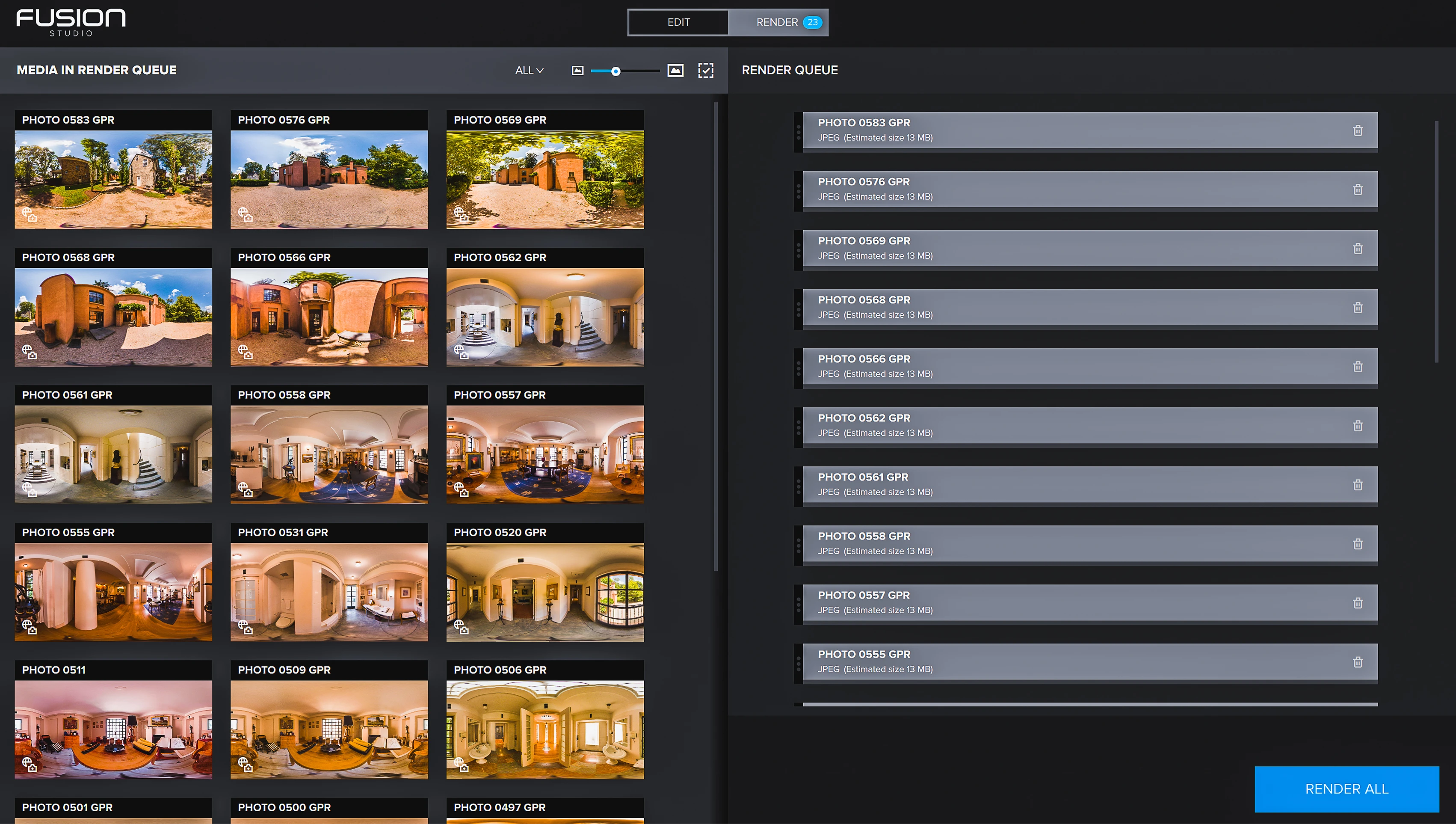
Task: Click the RENDER ALL button
Action: tap(1346, 789)
